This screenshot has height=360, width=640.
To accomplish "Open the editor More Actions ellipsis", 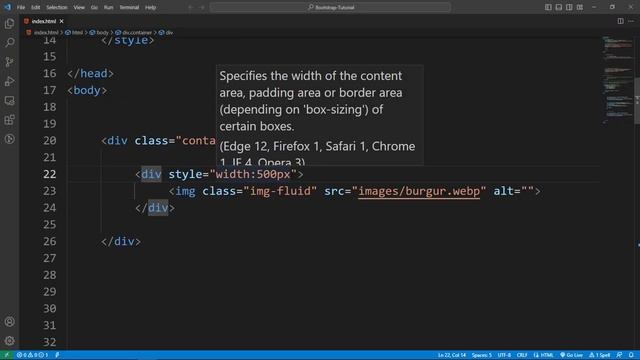I will pos(631,21).
